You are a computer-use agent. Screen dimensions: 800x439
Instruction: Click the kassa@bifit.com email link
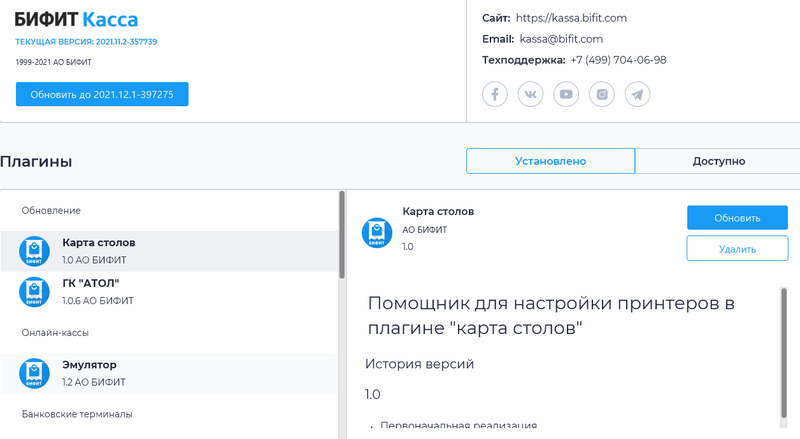[561, 39]
